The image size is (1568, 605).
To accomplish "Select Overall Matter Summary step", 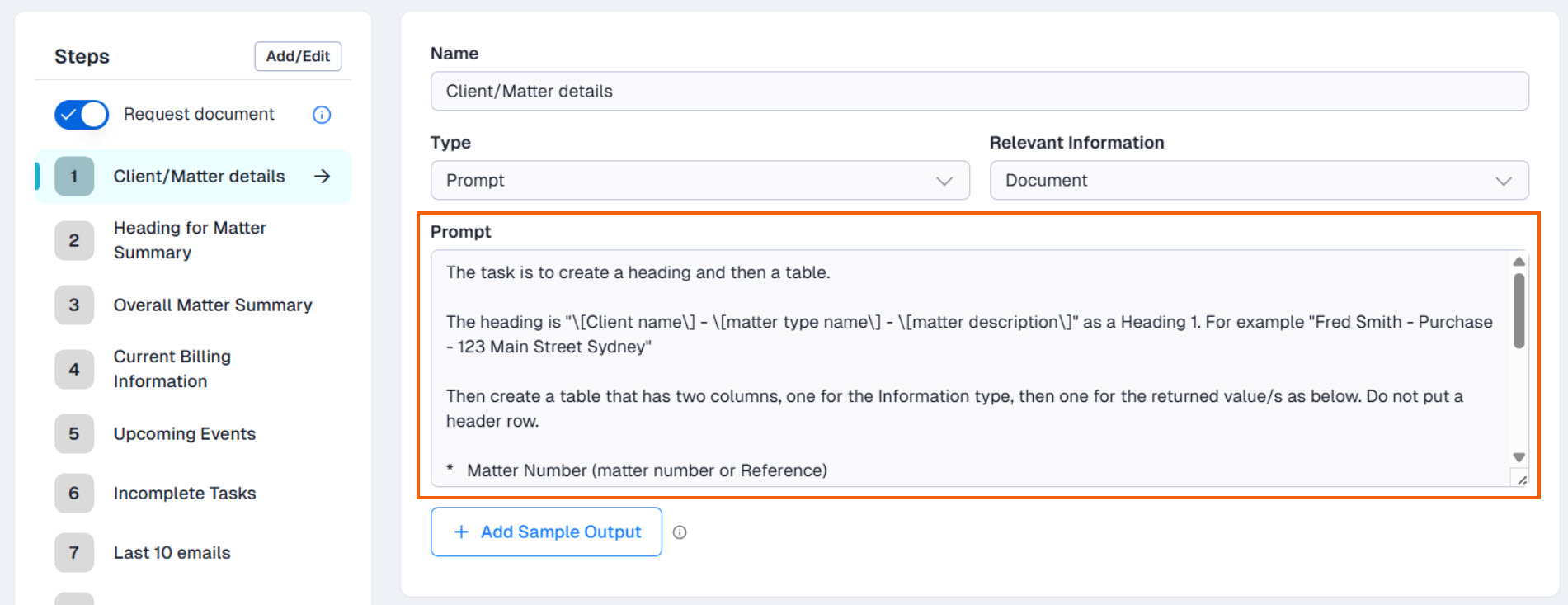I will tap(213, 305).
